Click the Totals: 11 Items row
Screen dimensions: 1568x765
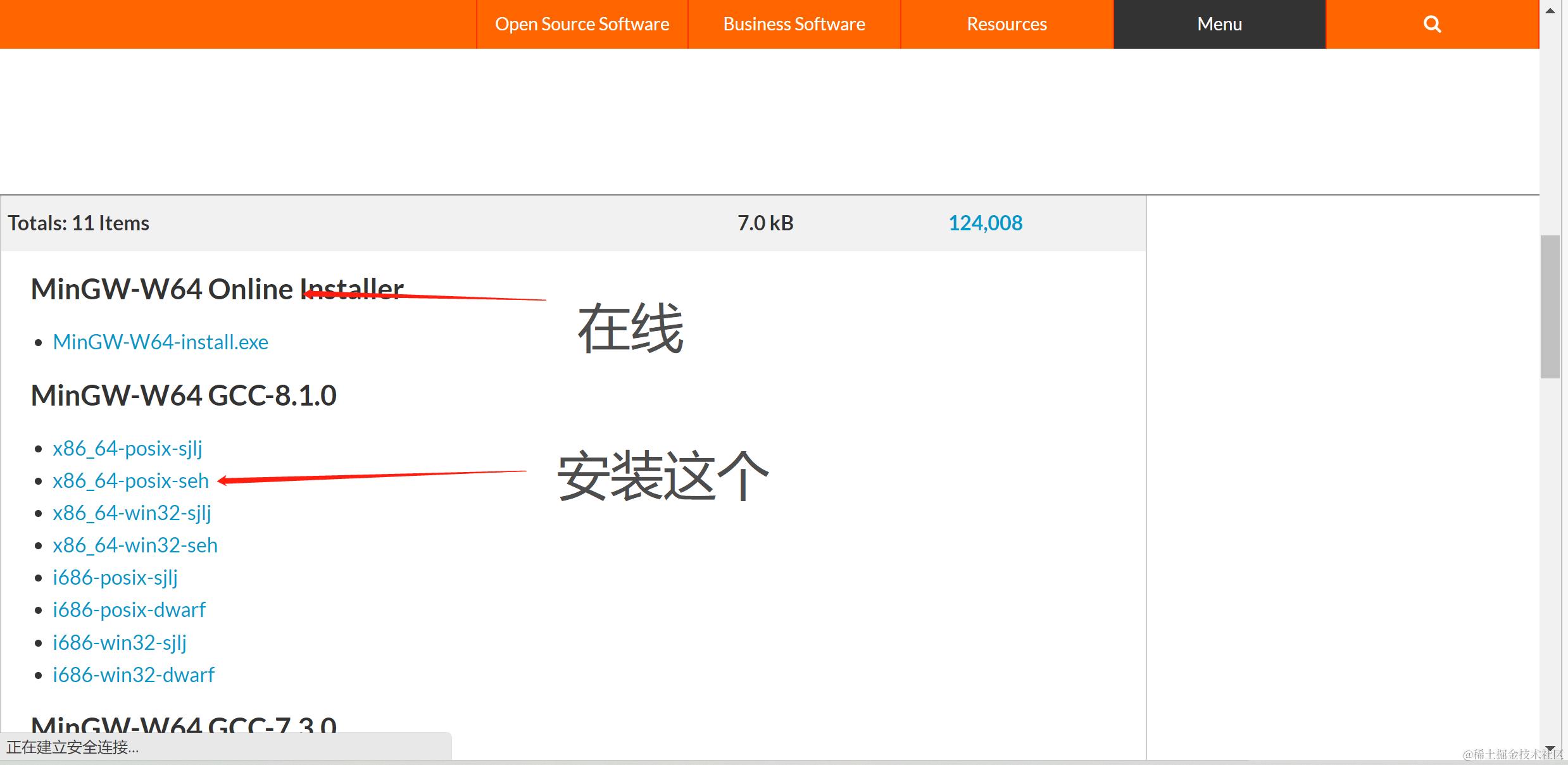coord(78,223)
